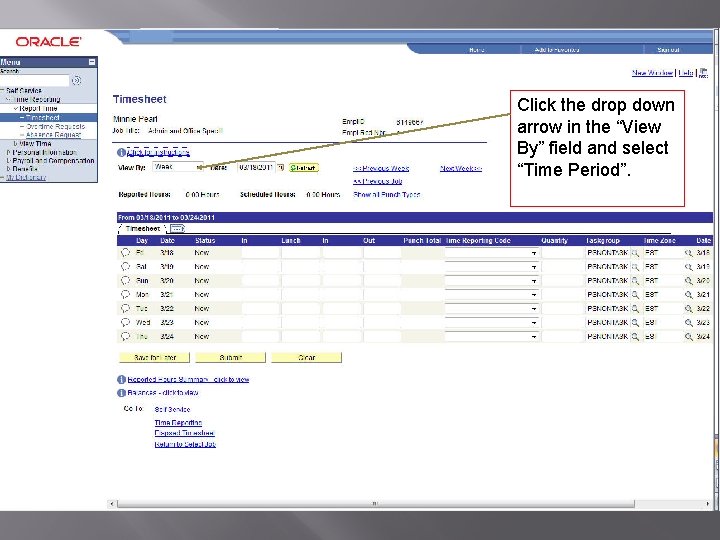The image size is (720, 540).
Task: Click the Date input field
Action: (256, 168)
